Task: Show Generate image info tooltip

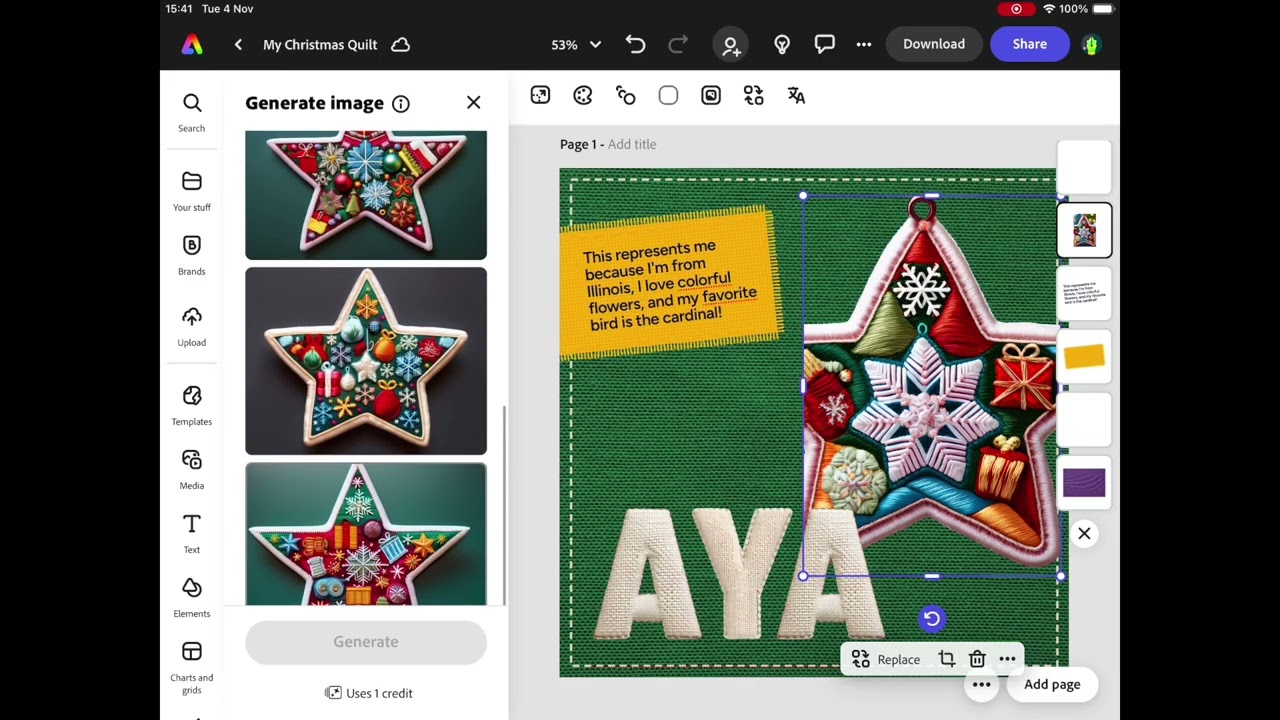Action: coord(401,104)
